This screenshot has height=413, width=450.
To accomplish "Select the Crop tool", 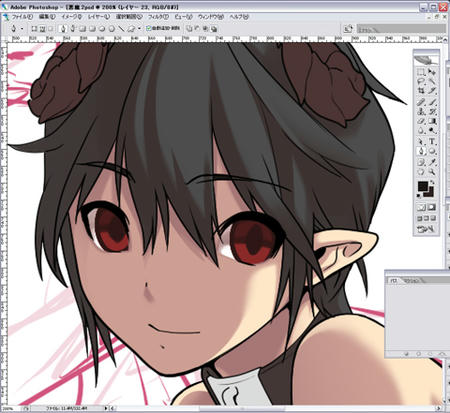I will click(x=421, y=91).
